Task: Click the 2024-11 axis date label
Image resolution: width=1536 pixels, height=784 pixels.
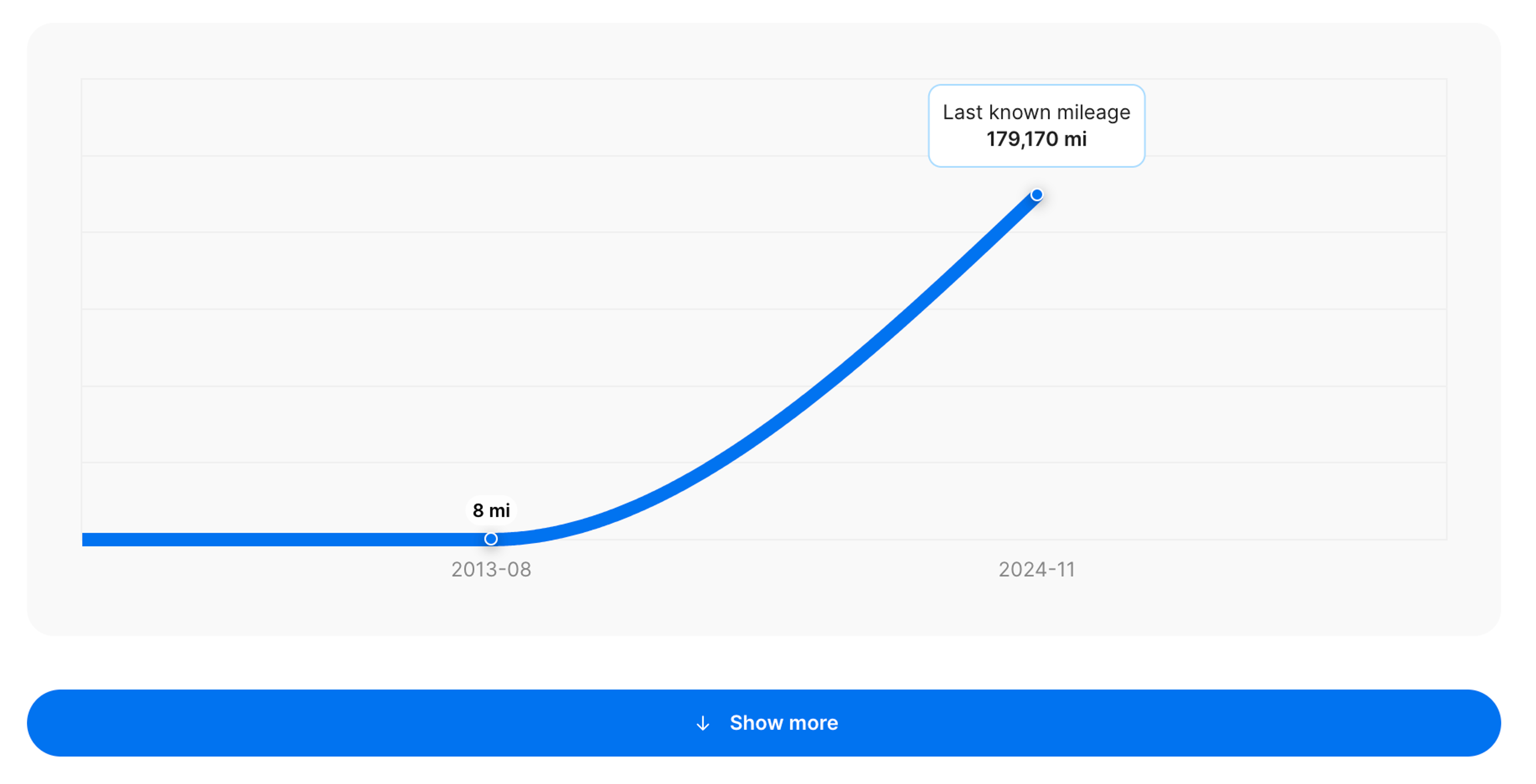Action: [1037, 569]
